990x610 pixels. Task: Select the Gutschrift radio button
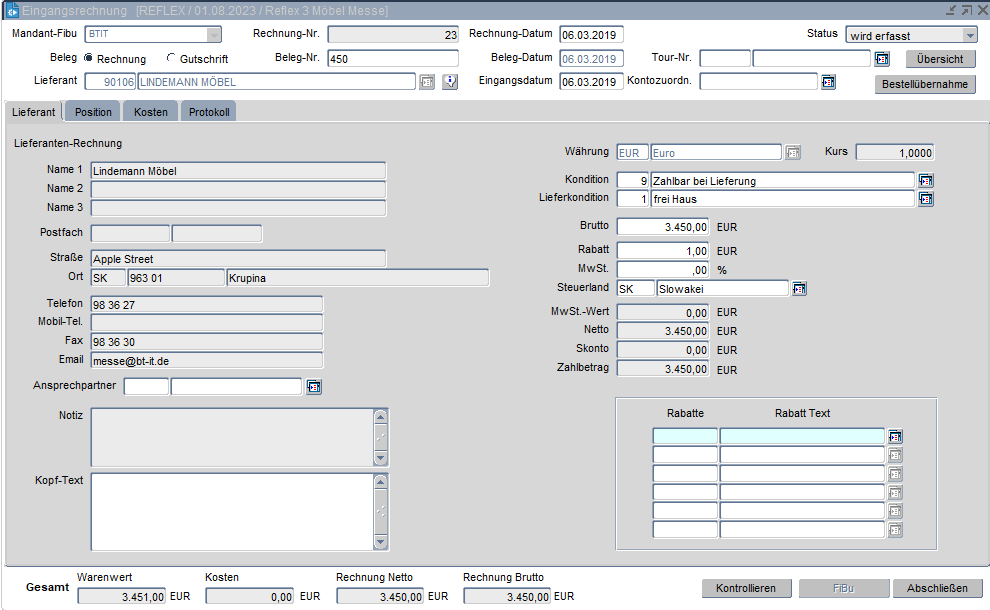[x=171, y=59]
